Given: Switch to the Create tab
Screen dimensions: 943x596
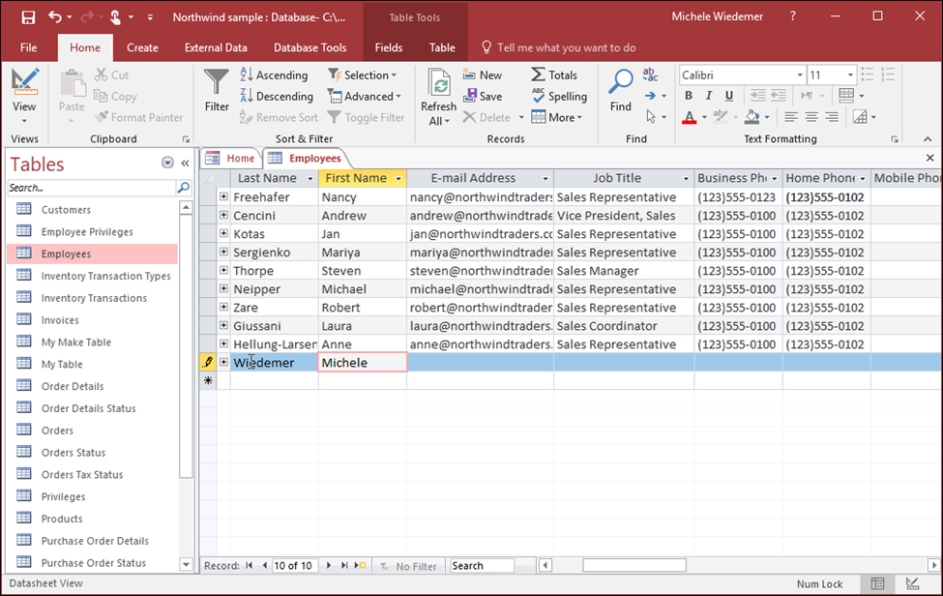Looking at the screenshot, I should (x=143, y=48).
